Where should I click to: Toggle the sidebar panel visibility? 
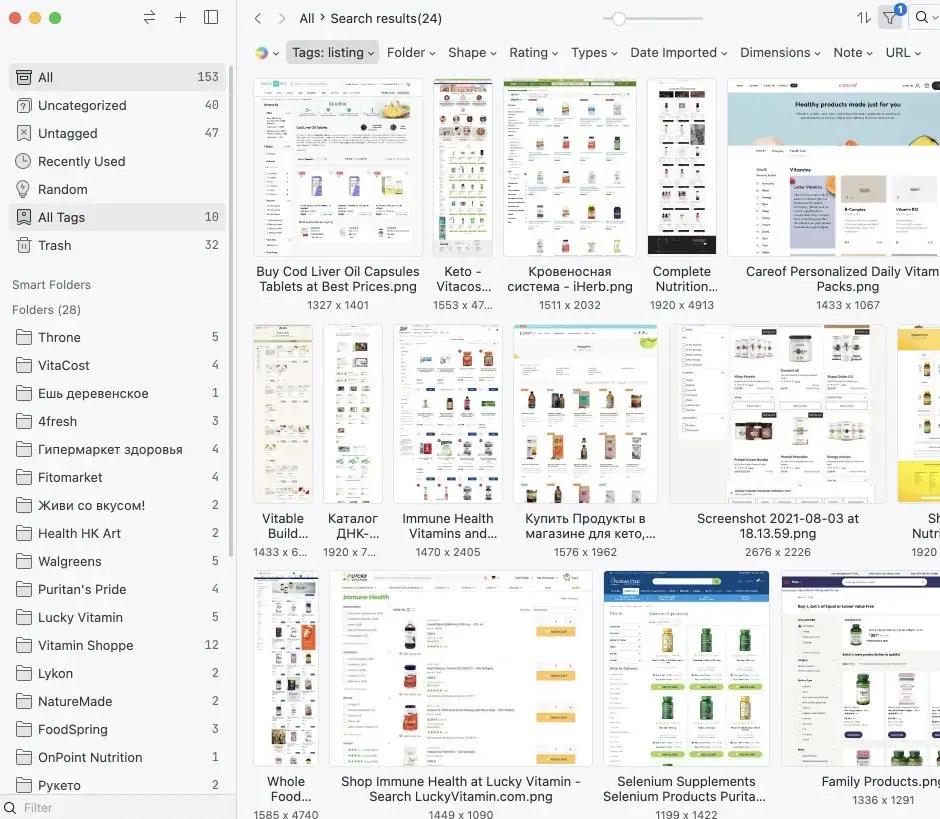(x=211, y=18)
